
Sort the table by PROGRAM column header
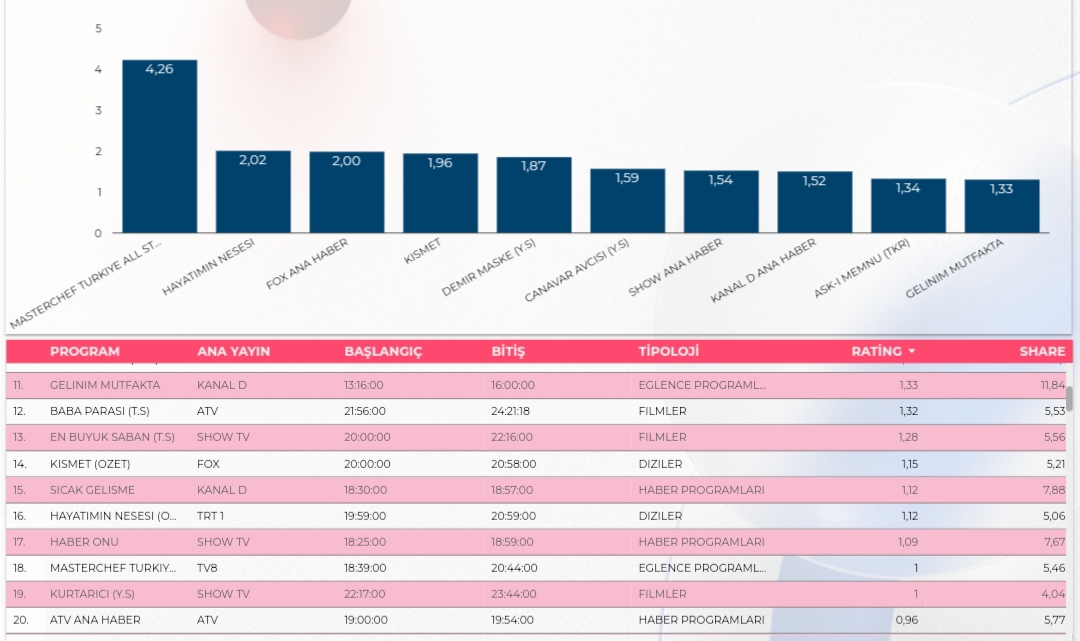85,352
